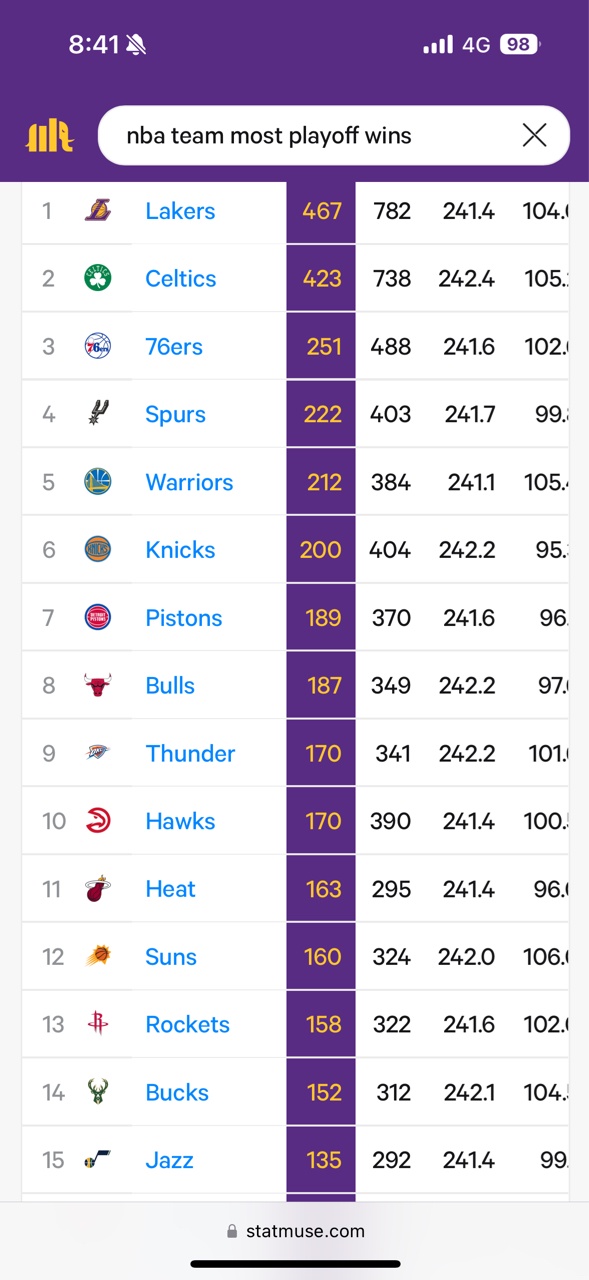Open the Thunder team link
Viewport: 589px width, 1280px height.
tap(190, 753)
